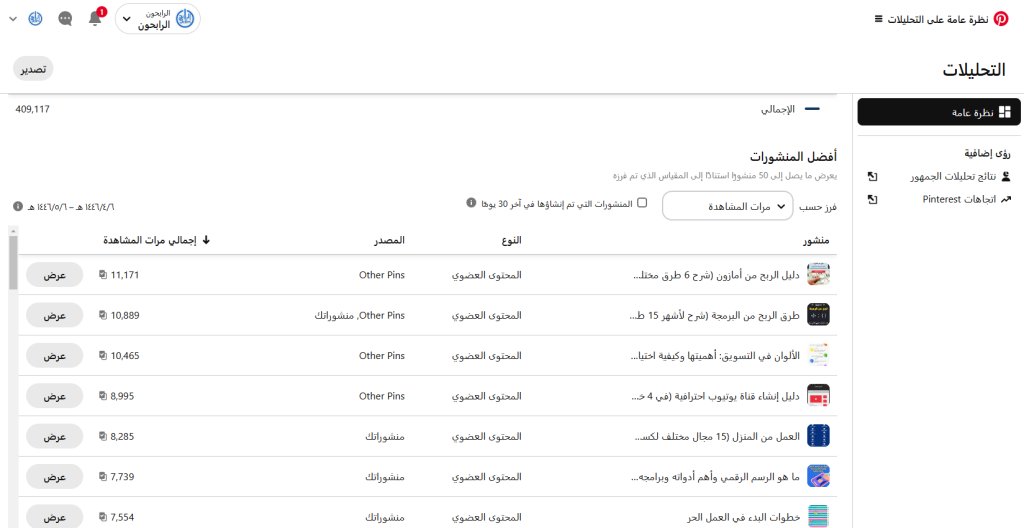This screenshot has height=528, width=1024.
Task: Select the نظرة عامة sidebar tab
Action: tap(939, 112)
